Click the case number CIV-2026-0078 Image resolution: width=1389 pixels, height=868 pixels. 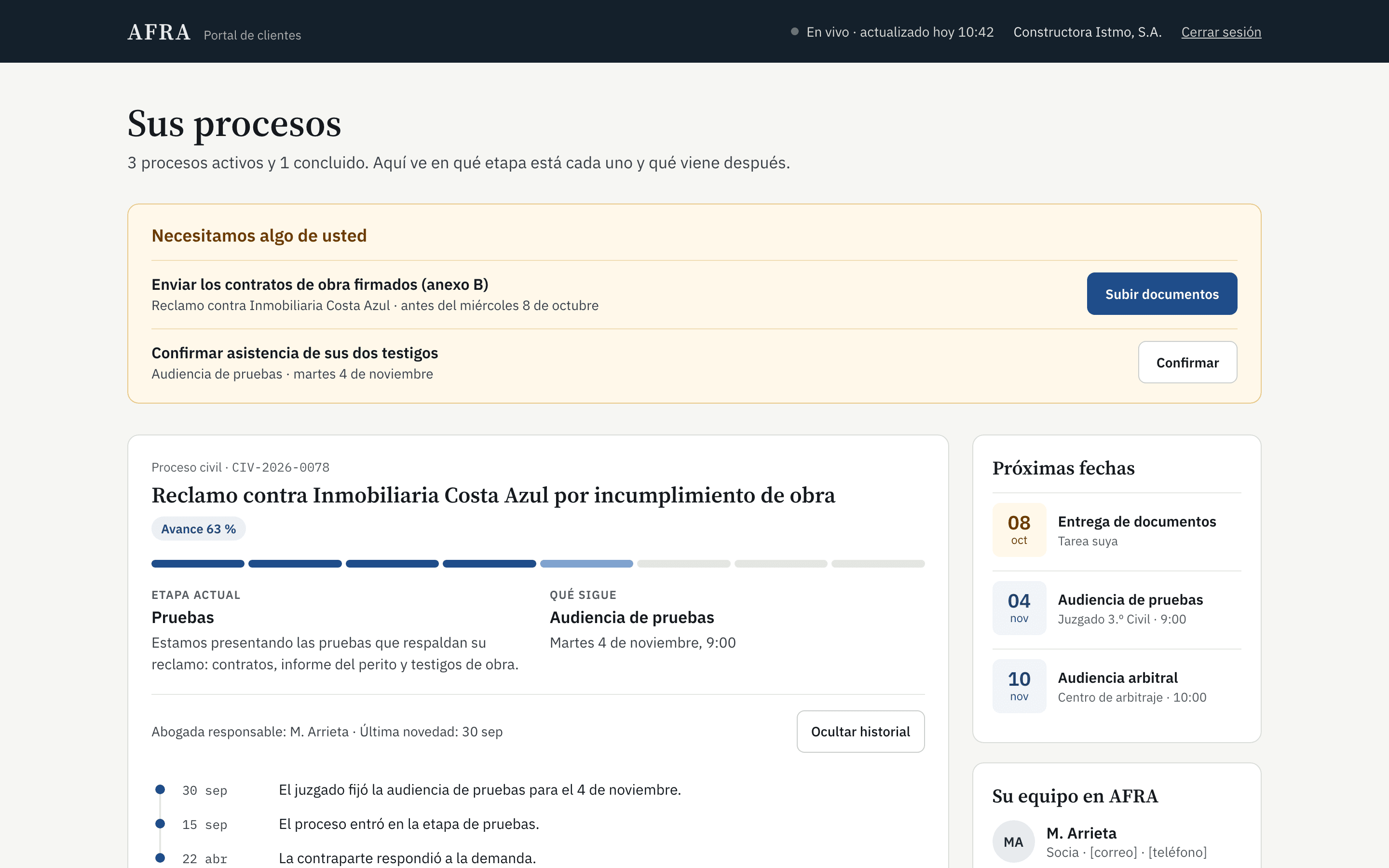(281, 467)
